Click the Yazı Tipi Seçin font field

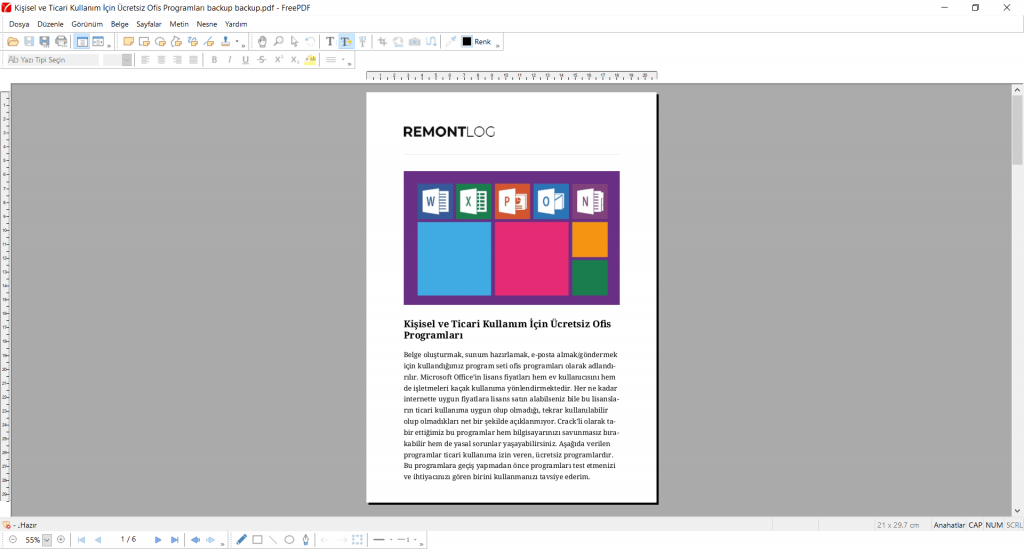(x=52, y=60)
